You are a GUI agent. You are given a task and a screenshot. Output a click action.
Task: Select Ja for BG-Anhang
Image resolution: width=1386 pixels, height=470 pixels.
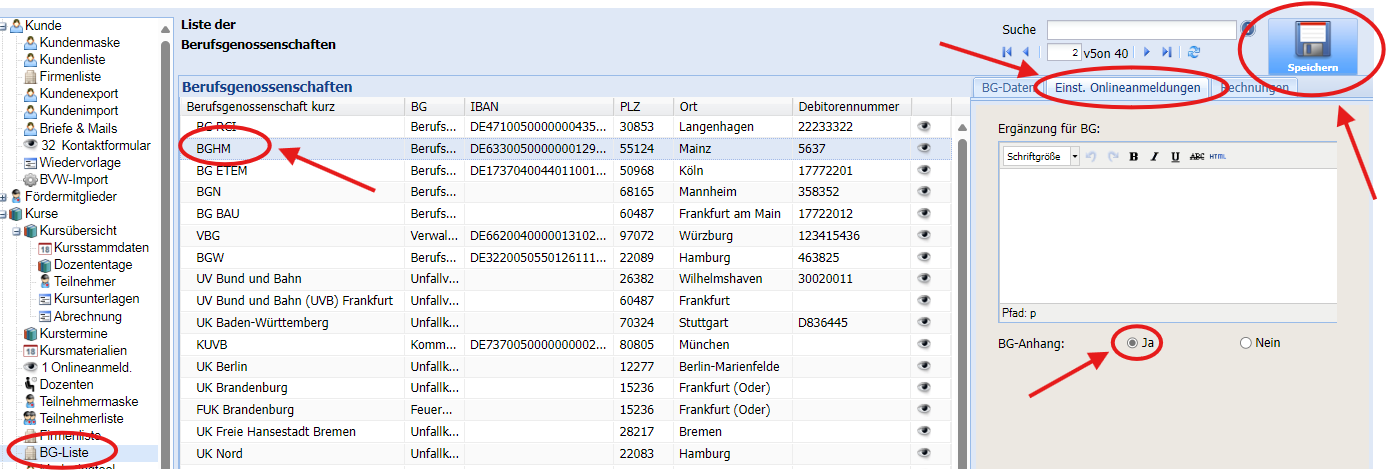tap(1132, 343)
